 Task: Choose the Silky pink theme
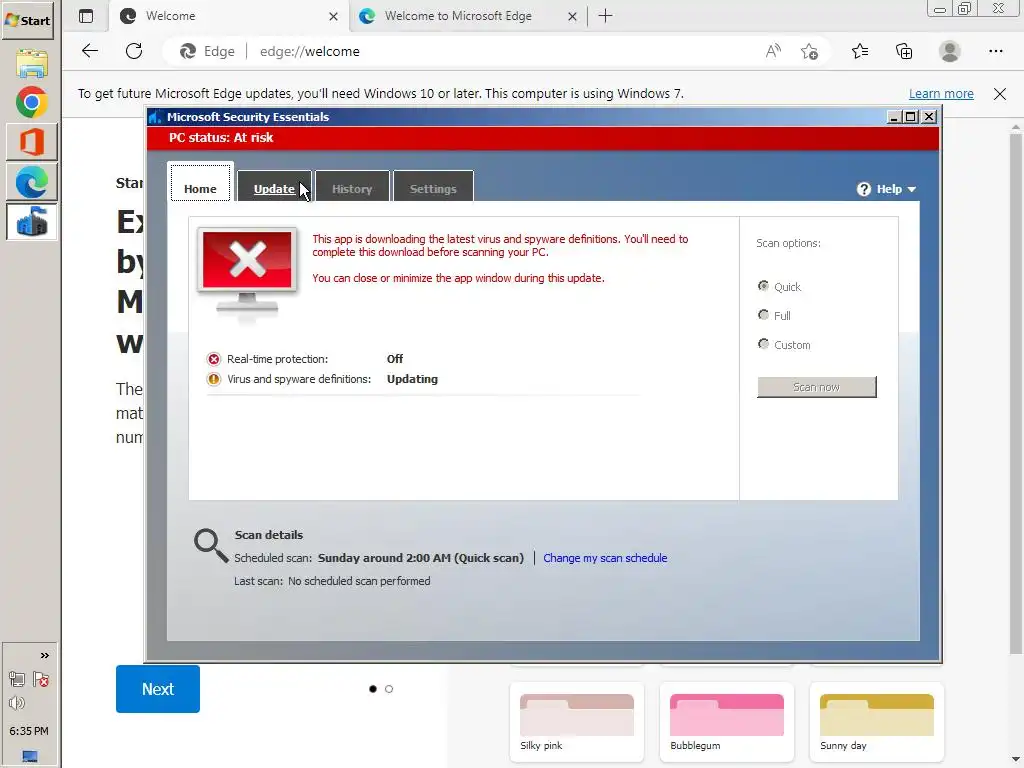[577, 722]
